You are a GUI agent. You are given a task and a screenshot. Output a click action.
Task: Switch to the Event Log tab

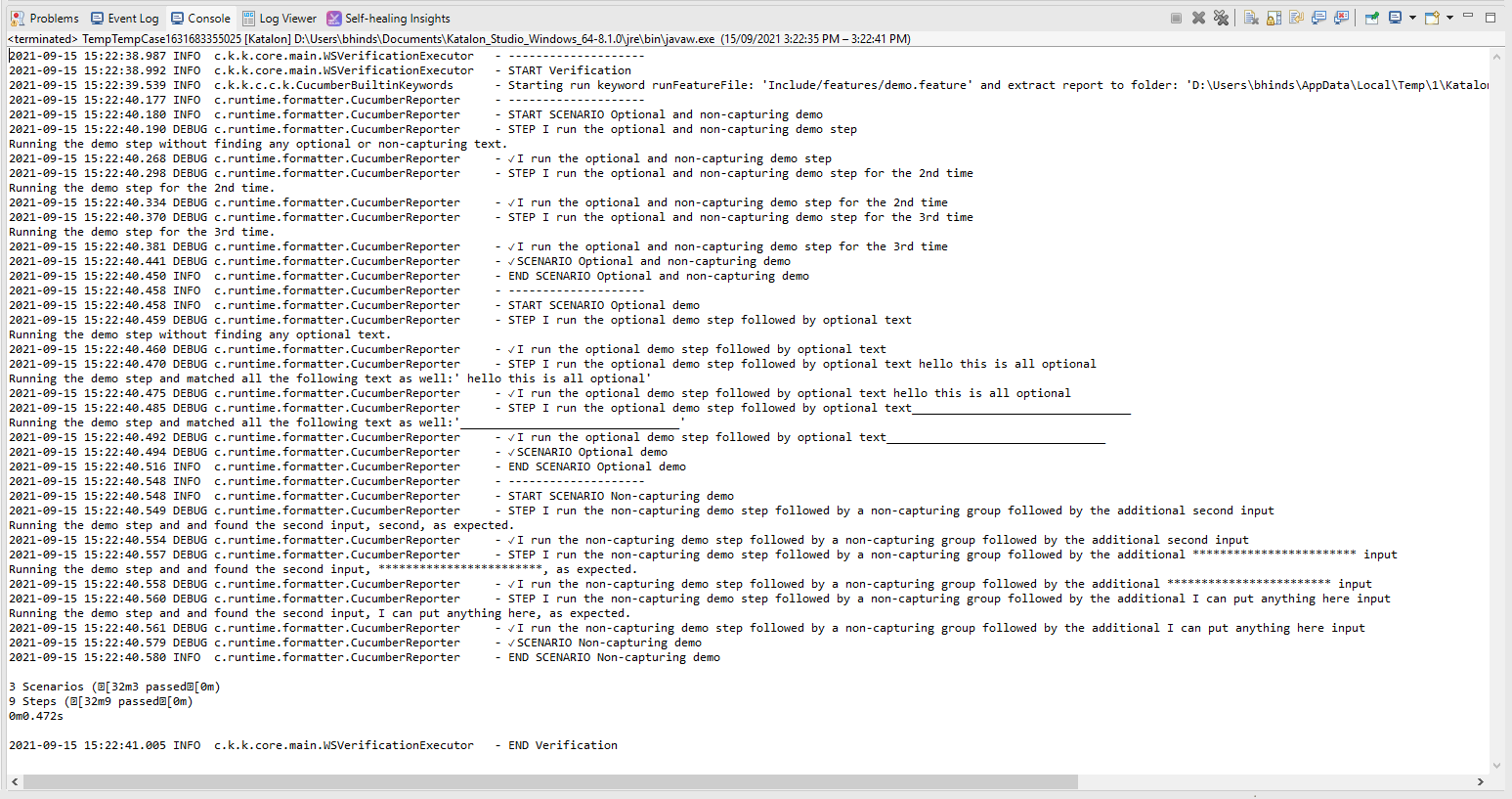coord(124,18)
